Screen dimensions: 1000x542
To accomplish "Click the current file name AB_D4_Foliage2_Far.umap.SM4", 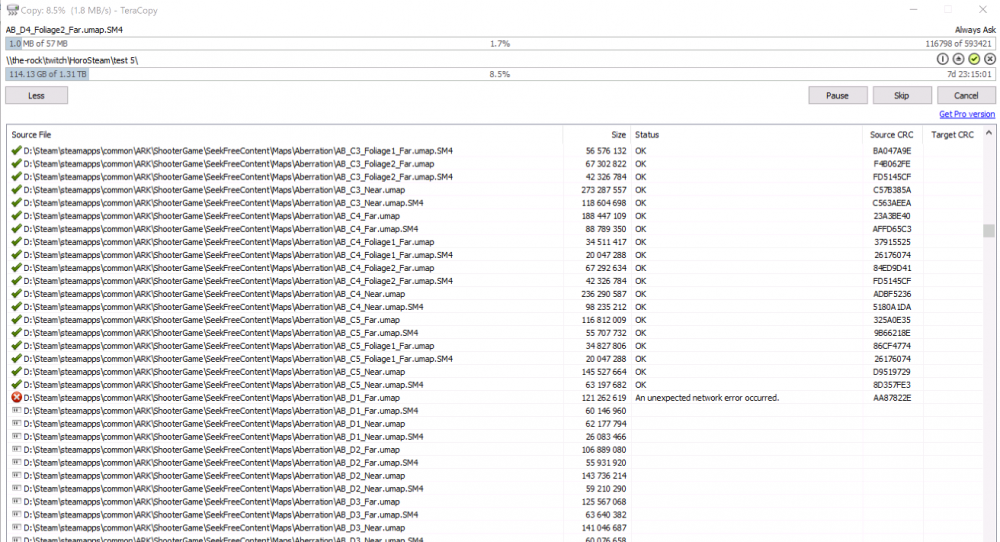I will click(64, 30).
